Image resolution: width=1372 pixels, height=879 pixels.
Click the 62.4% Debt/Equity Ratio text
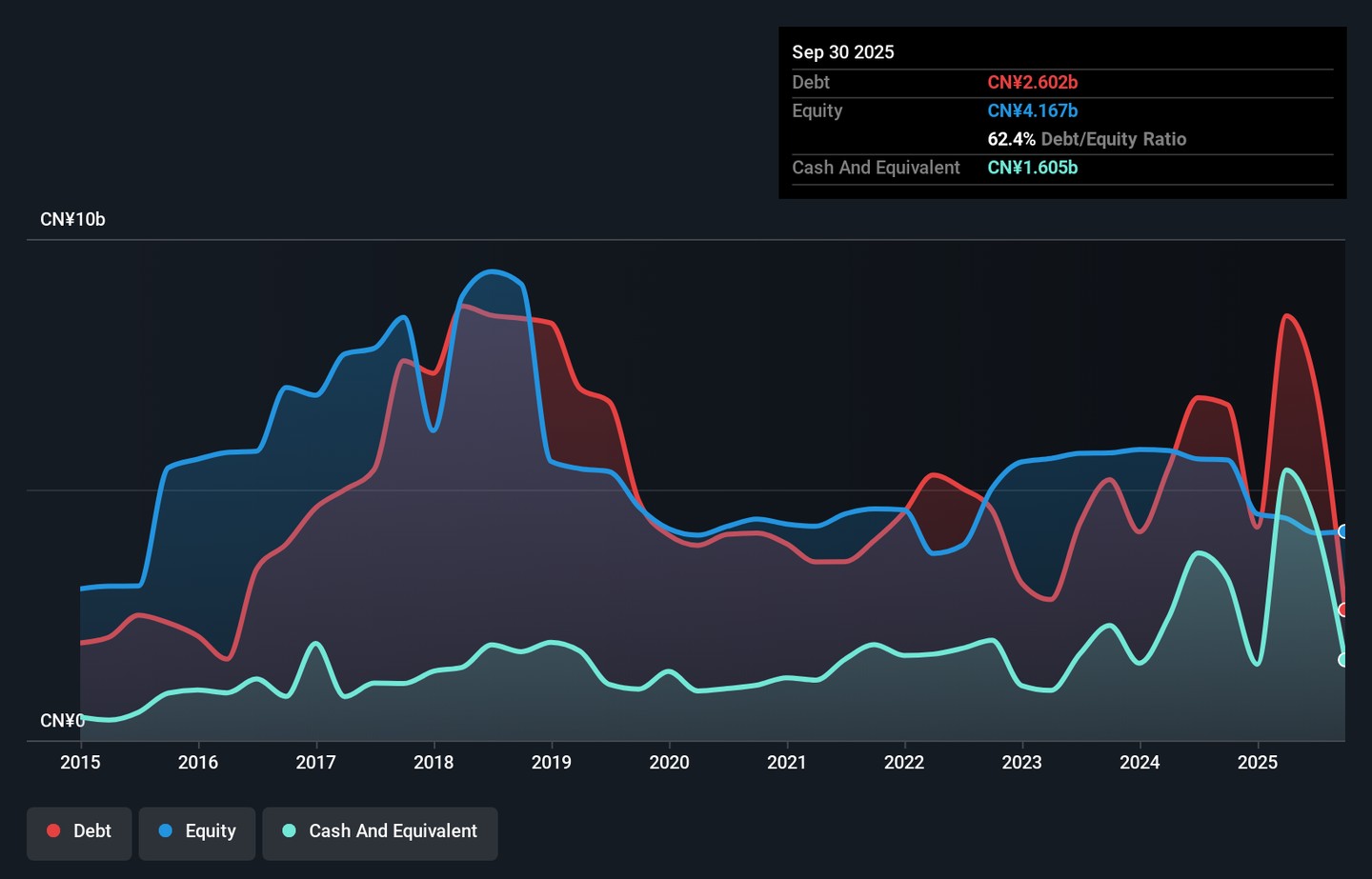[x=1086, y=139]
